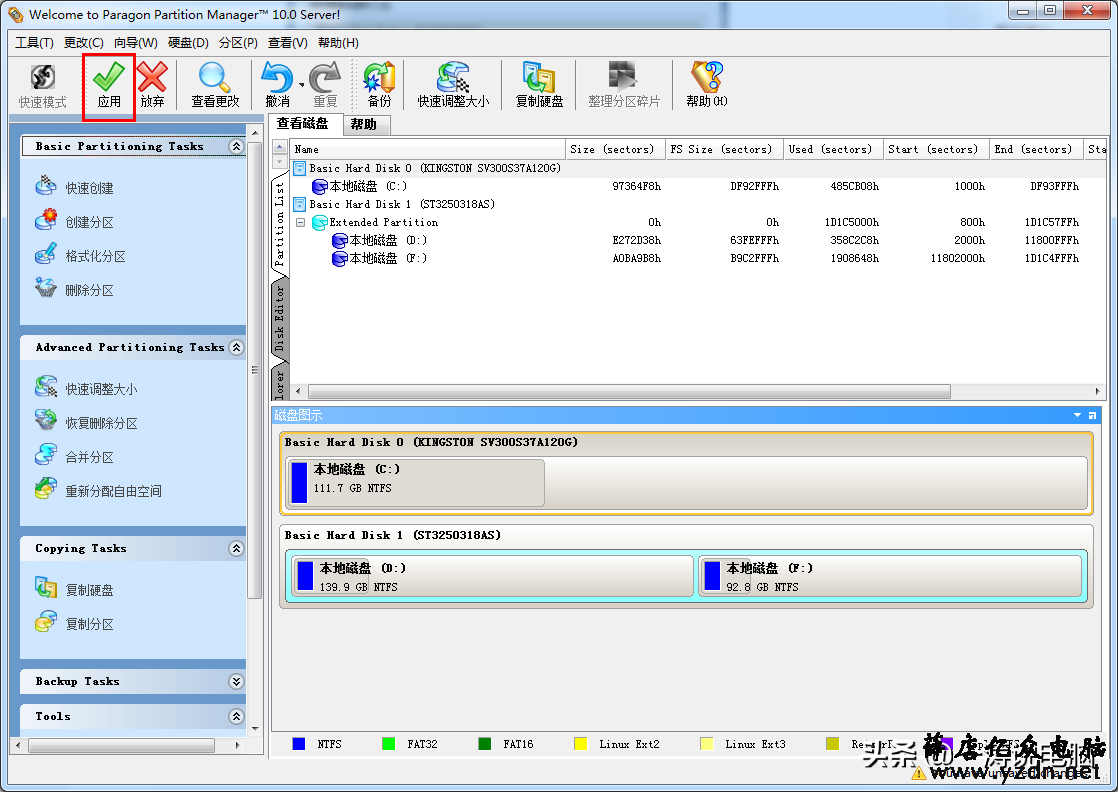Sort by Used (sectors) column

click(x=834, y=149)
